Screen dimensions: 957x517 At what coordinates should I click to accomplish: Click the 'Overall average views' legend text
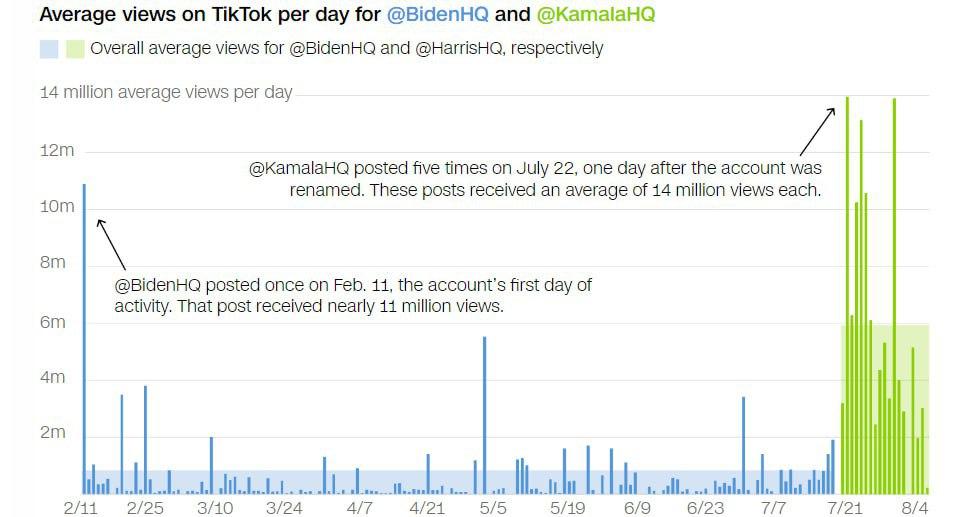(x=346, y=48)
